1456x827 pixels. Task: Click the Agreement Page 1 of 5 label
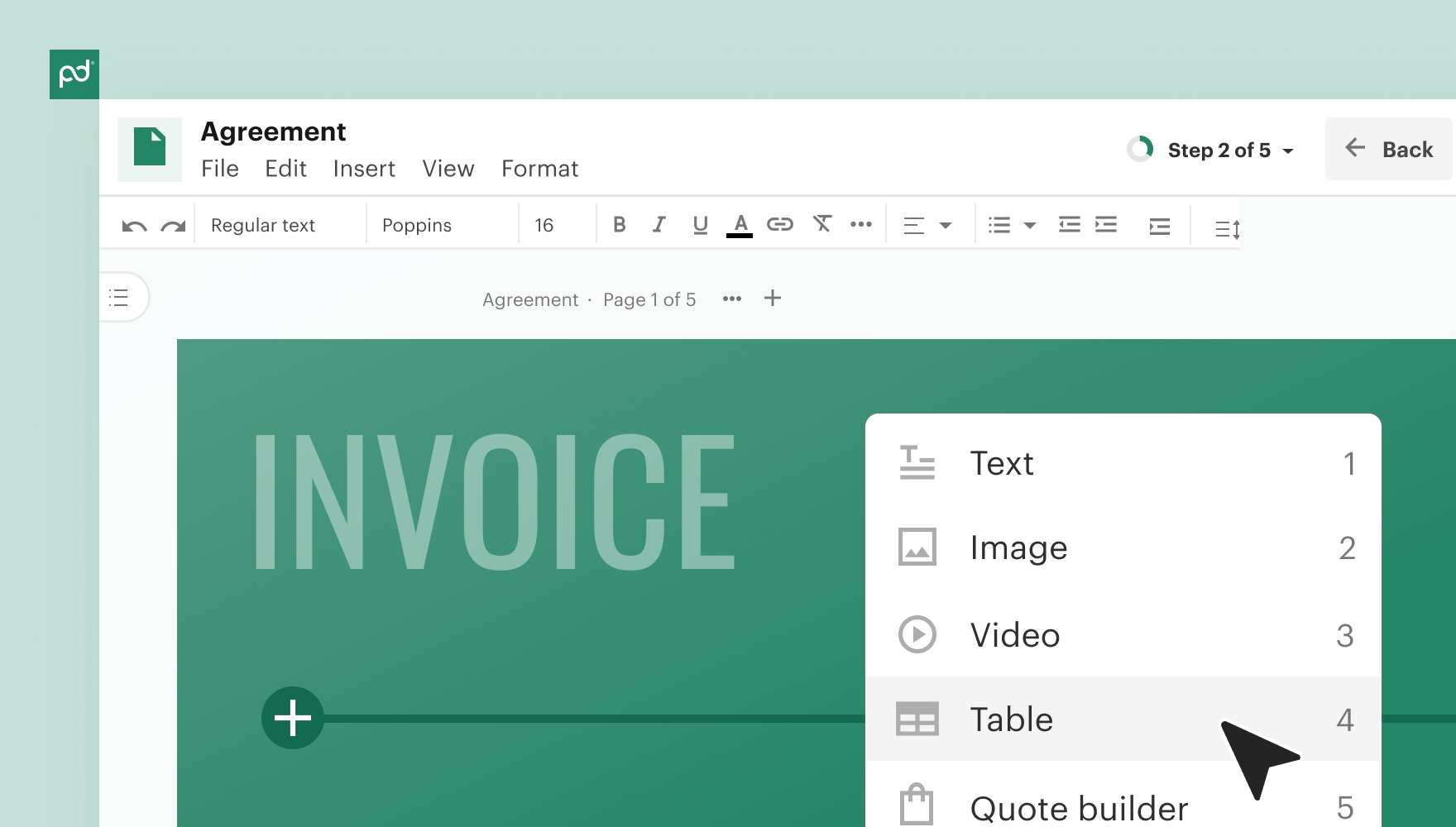click(x=589, y=299)
